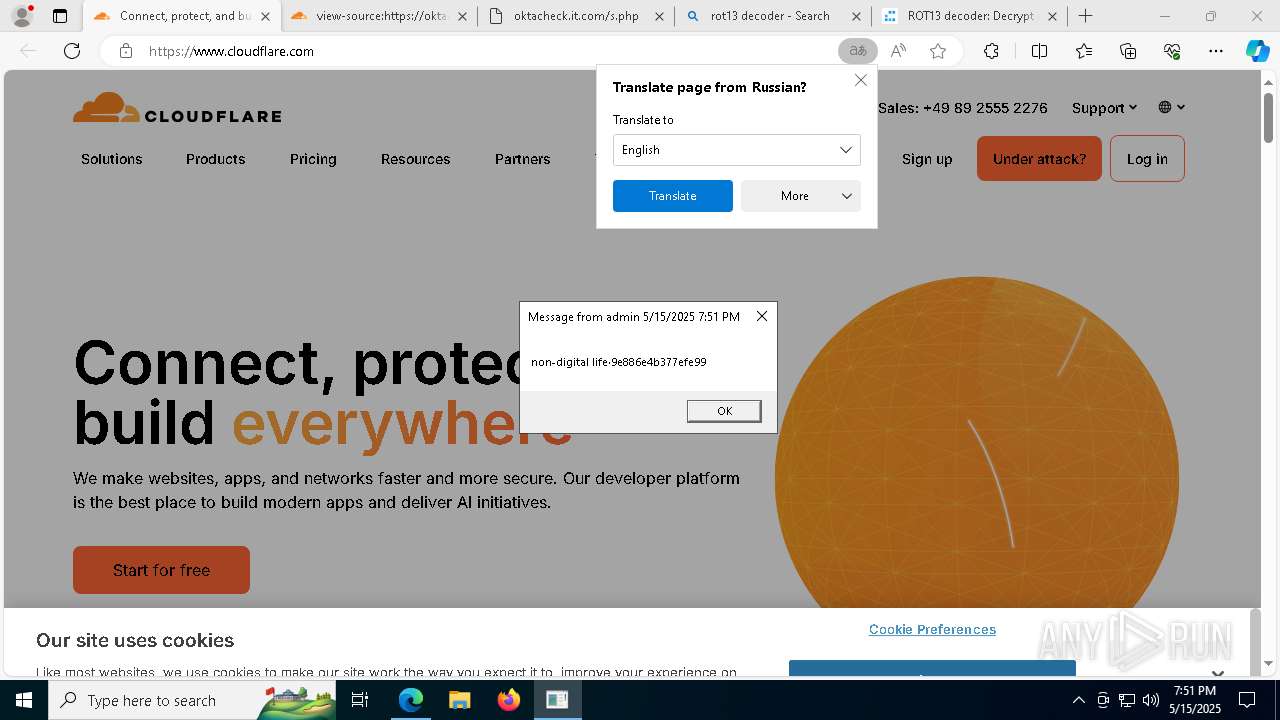
Task: Close the cookie banner with X
Action: pyautogui.click(x=1217, y=673)
